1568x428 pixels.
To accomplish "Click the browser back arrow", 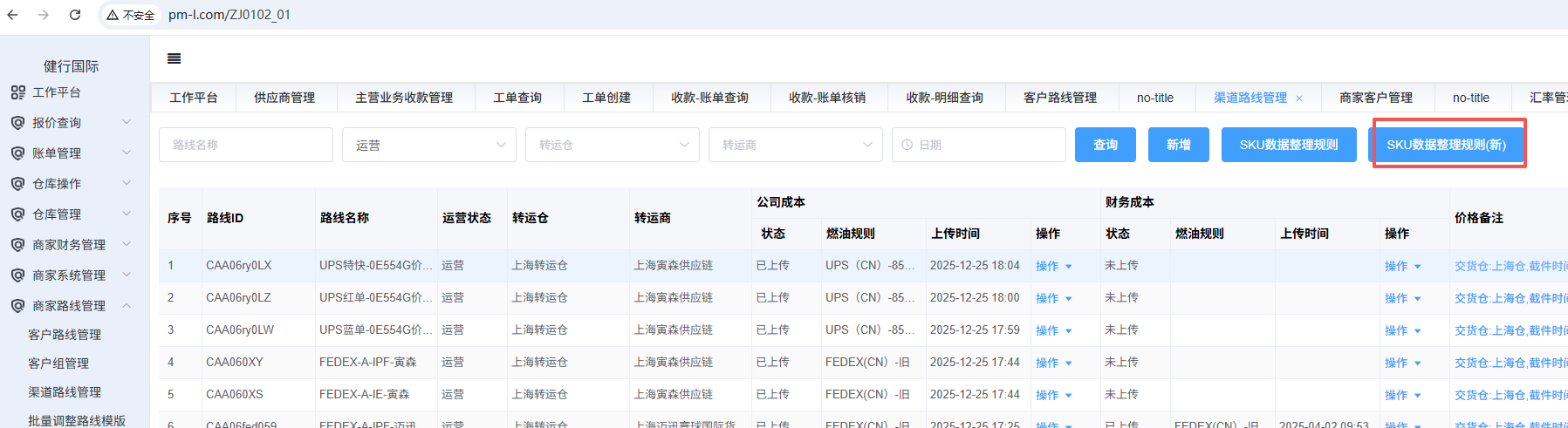I will pos(12,15).
